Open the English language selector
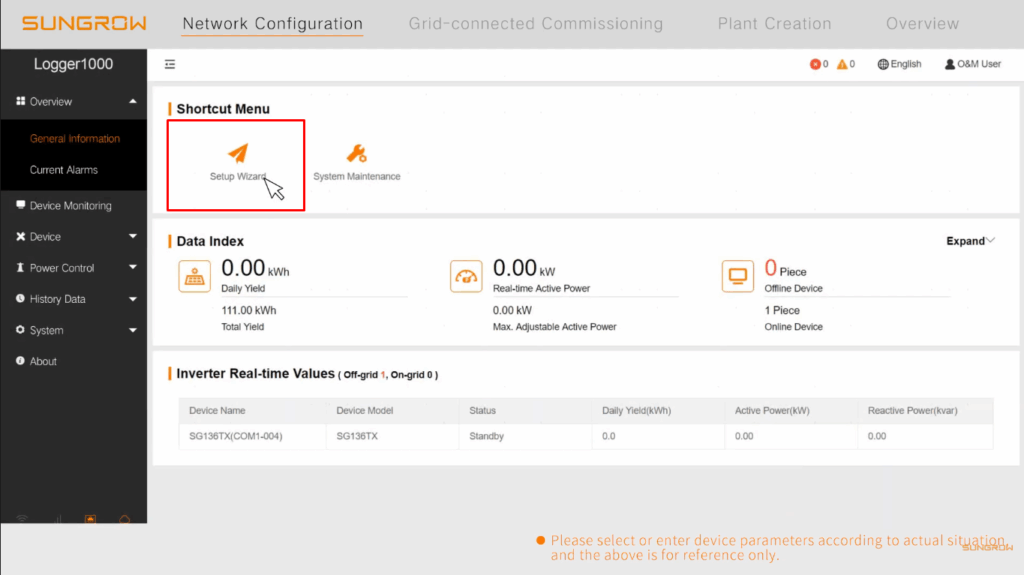This screenshot has height=575, width=1024. coord(899,64)
